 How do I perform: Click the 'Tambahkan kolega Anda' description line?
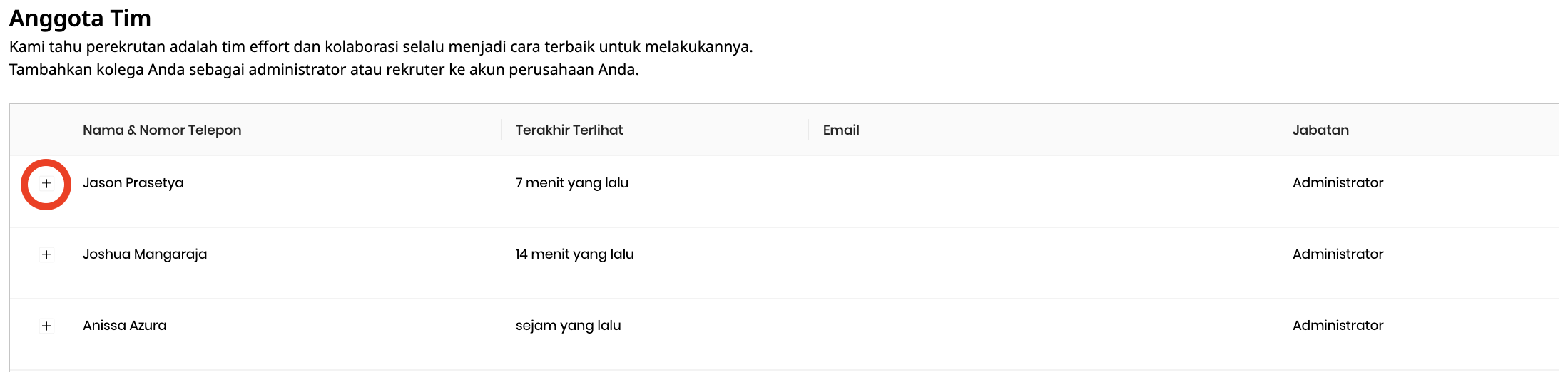324,70
